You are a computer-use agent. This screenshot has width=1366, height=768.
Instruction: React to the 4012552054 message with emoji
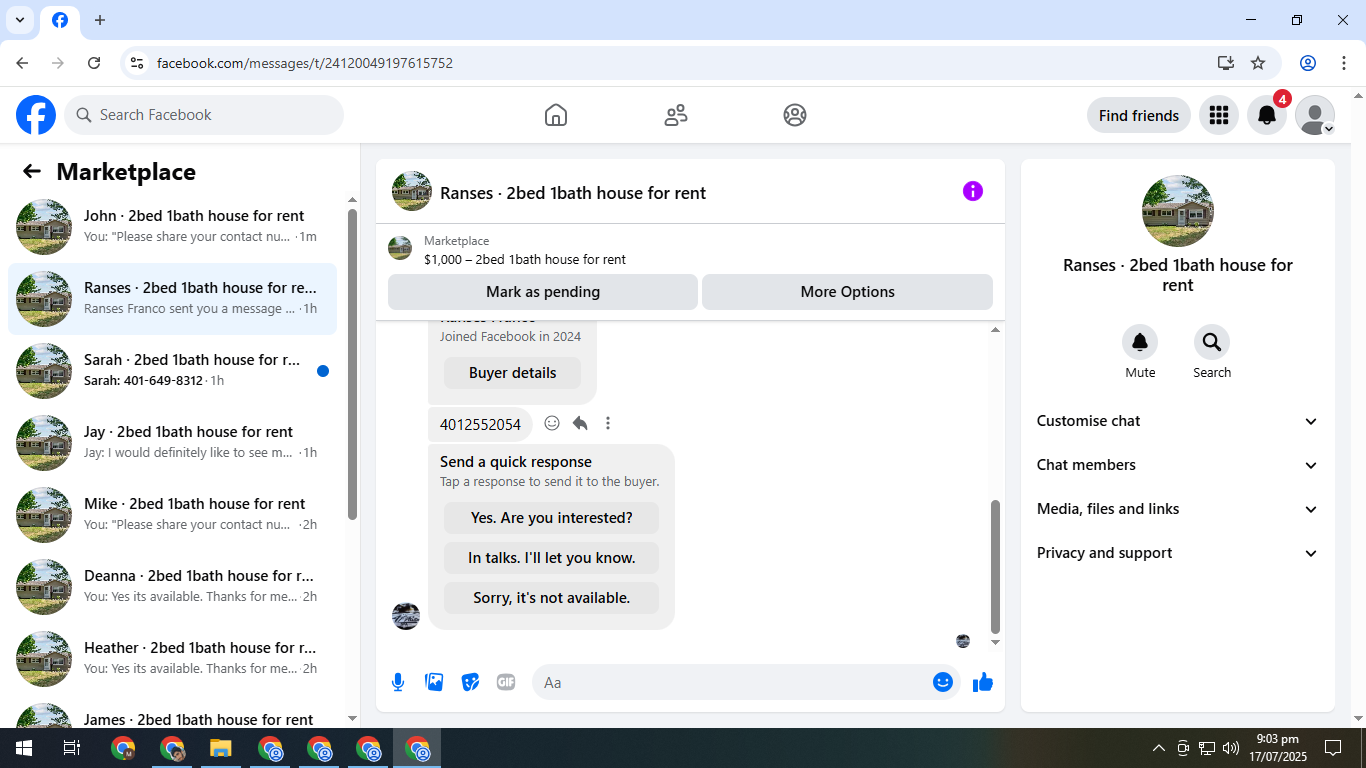[552, 423]
